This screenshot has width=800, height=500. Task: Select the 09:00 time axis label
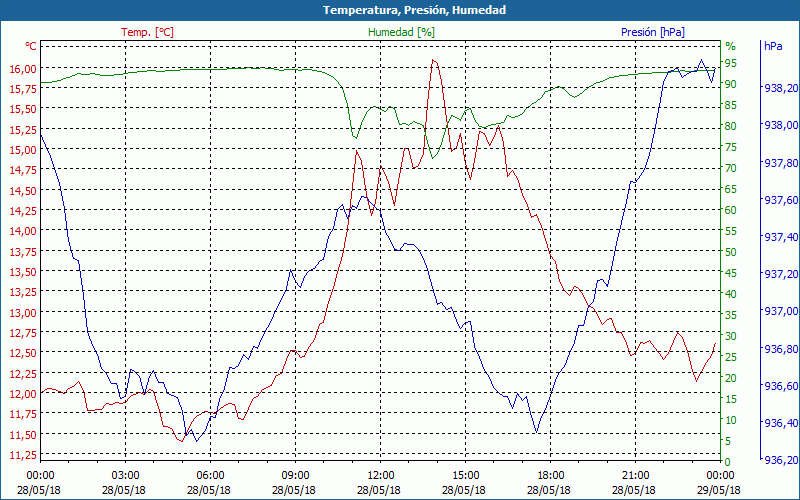coord(295,476)
